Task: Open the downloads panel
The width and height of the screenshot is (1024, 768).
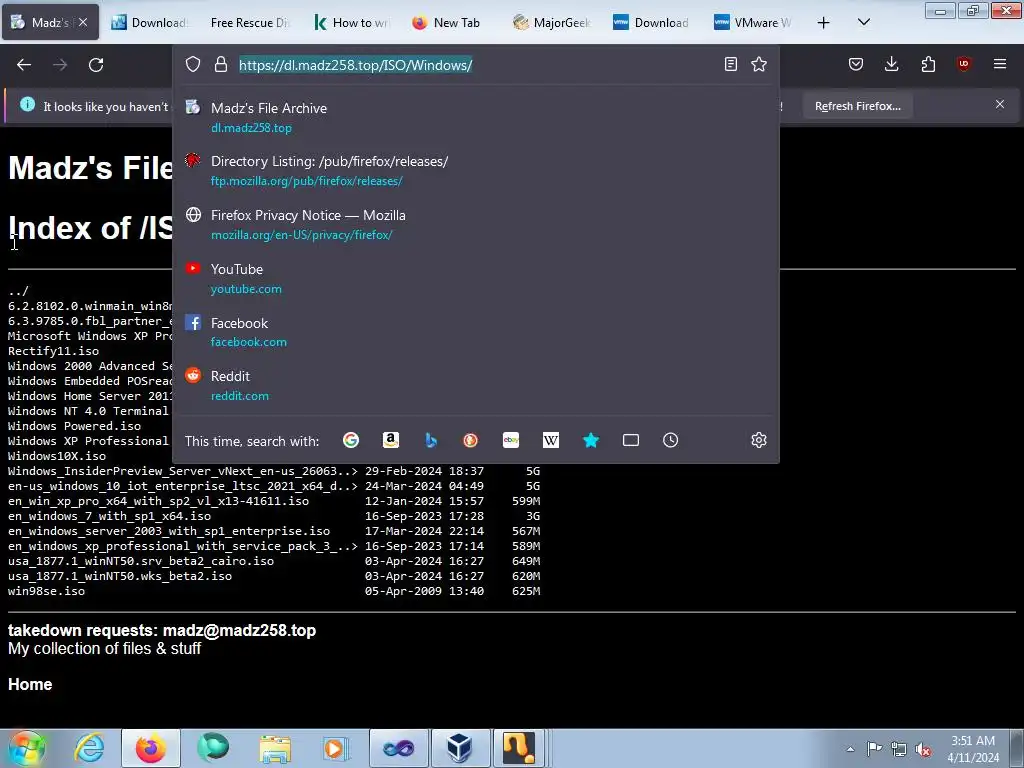Action: pos(891,64)
